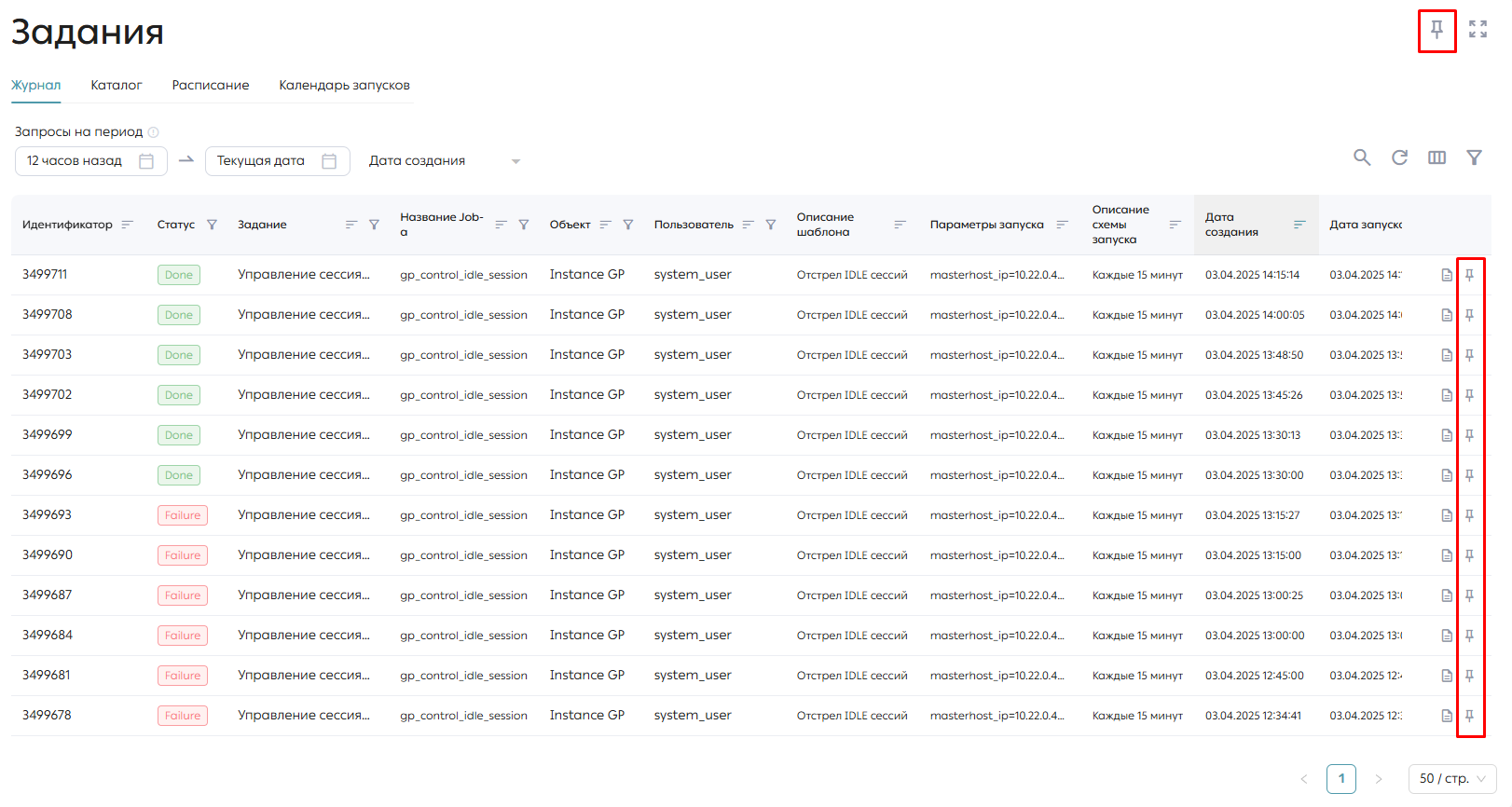Pin row with job 3499690
The height and width of the screenshot is (807, 1512).
1469,555
